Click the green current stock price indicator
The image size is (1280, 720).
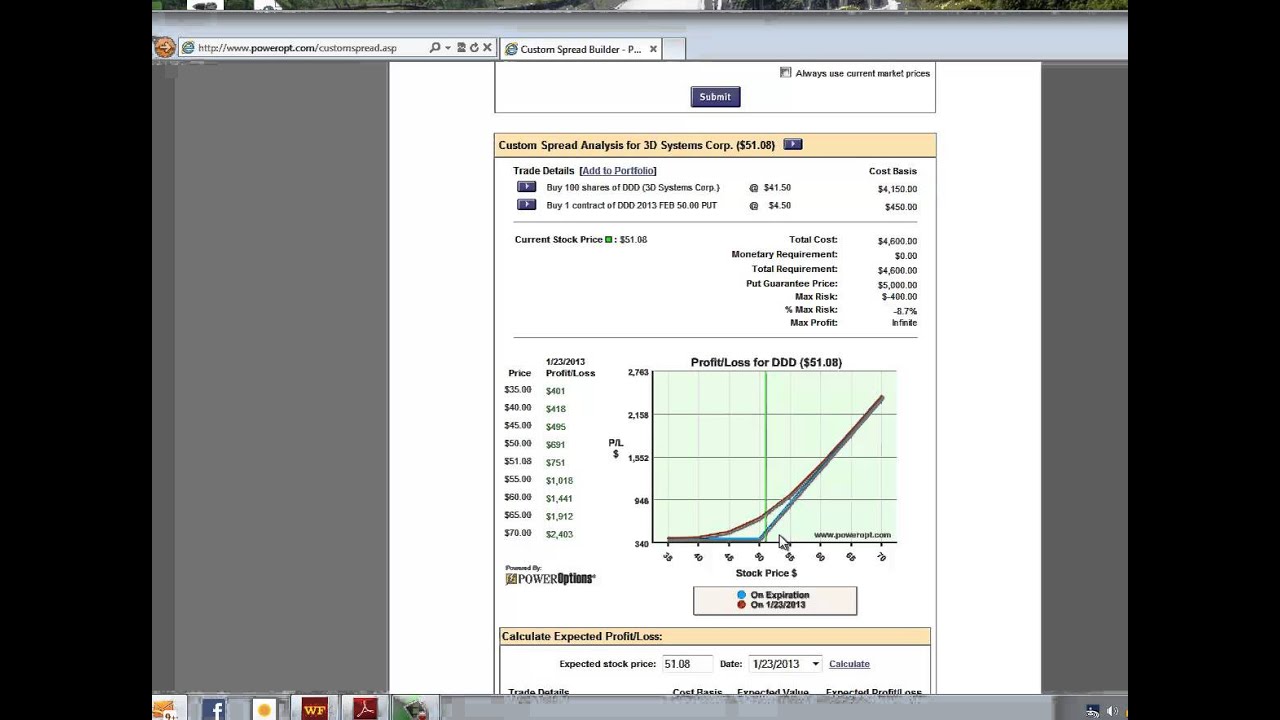[x=608, y=240]
